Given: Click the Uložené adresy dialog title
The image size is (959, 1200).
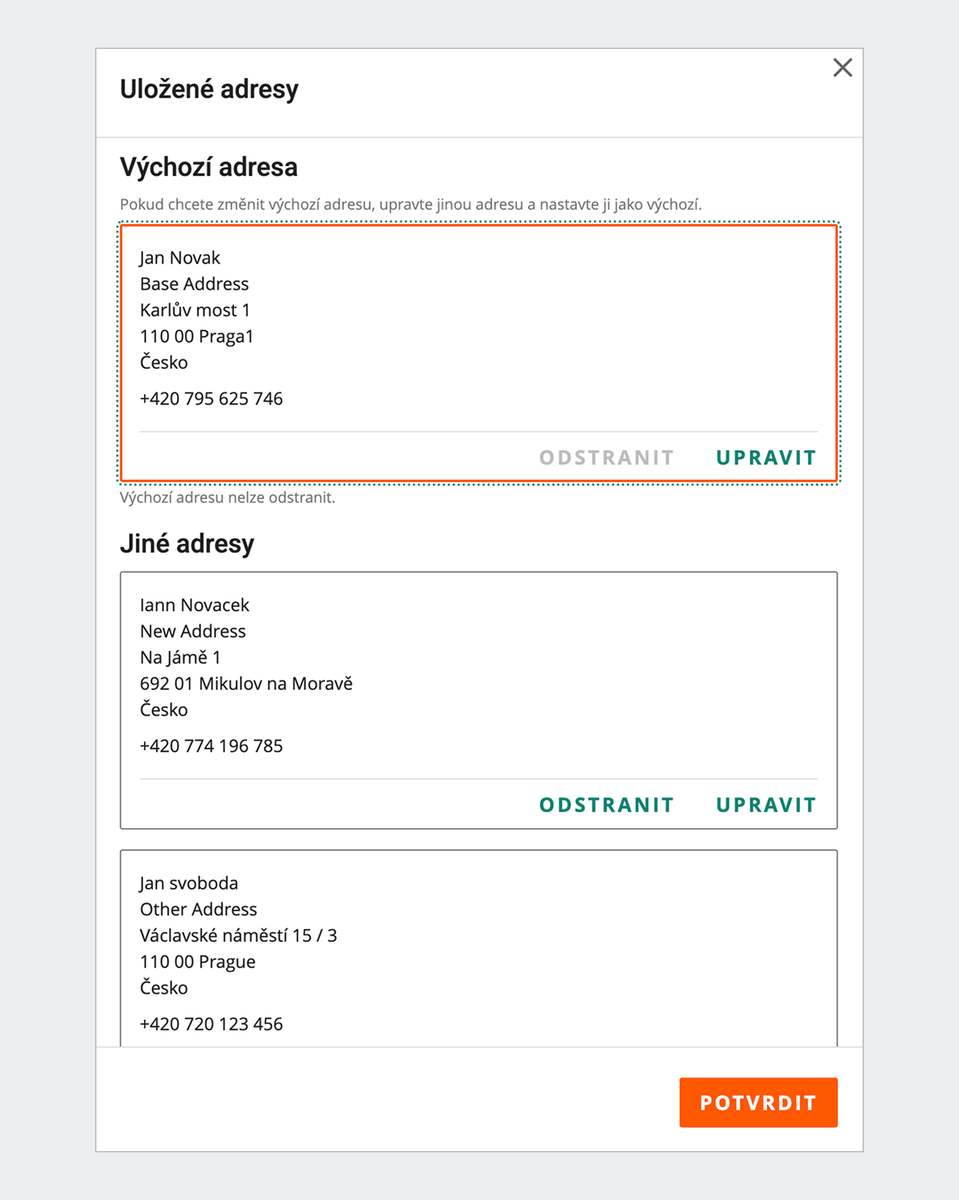Looking at the screenshot, I should click(209, 89).
